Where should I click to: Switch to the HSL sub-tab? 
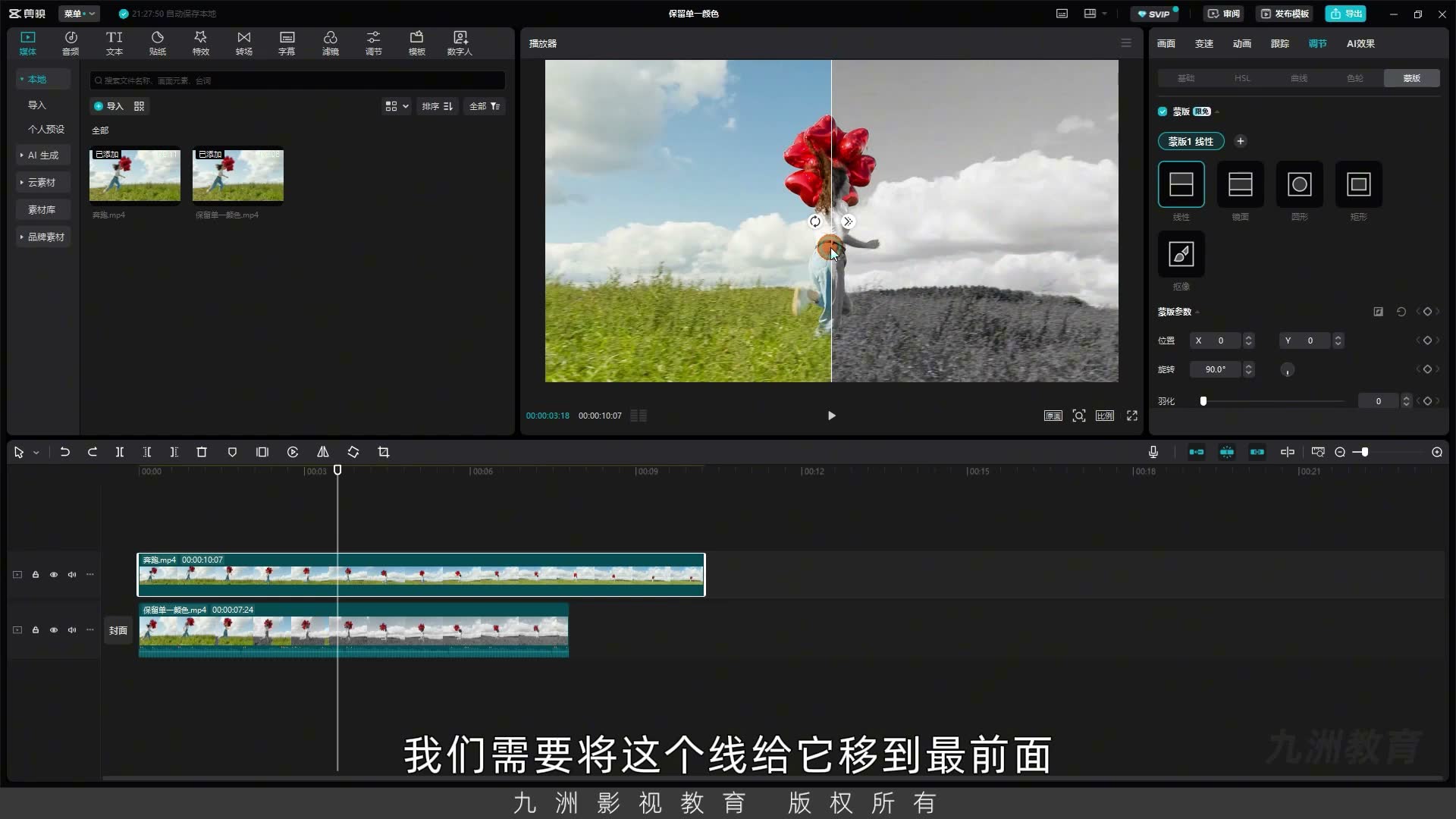tap(1242, 78)
